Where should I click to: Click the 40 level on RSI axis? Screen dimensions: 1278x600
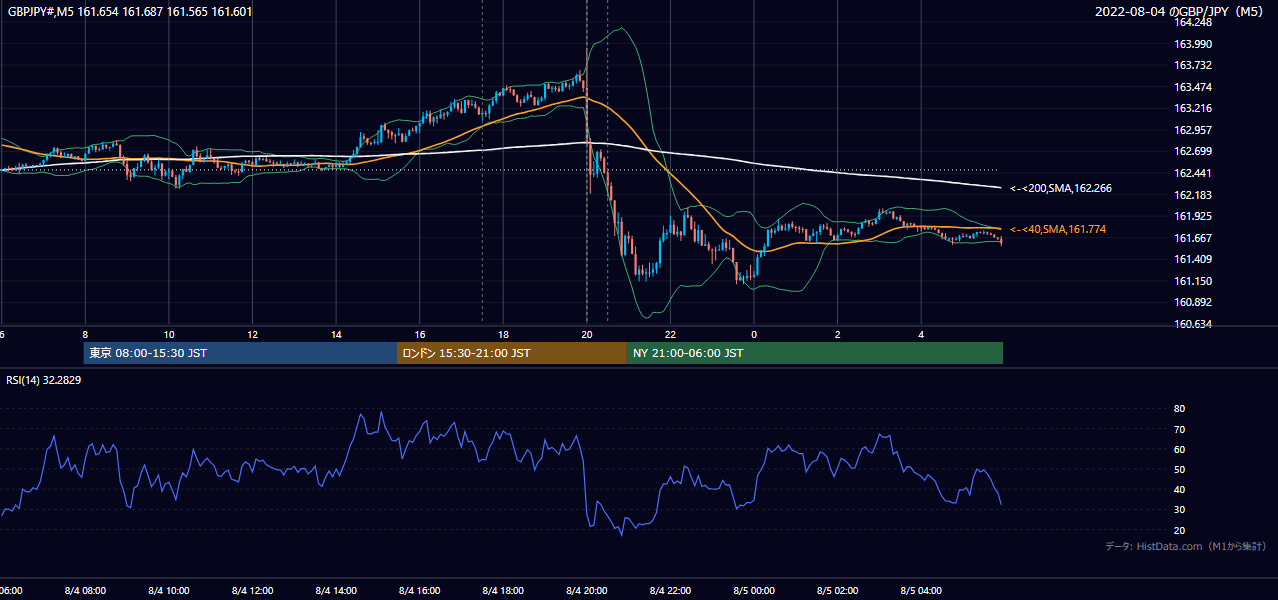click(1179, 489)
